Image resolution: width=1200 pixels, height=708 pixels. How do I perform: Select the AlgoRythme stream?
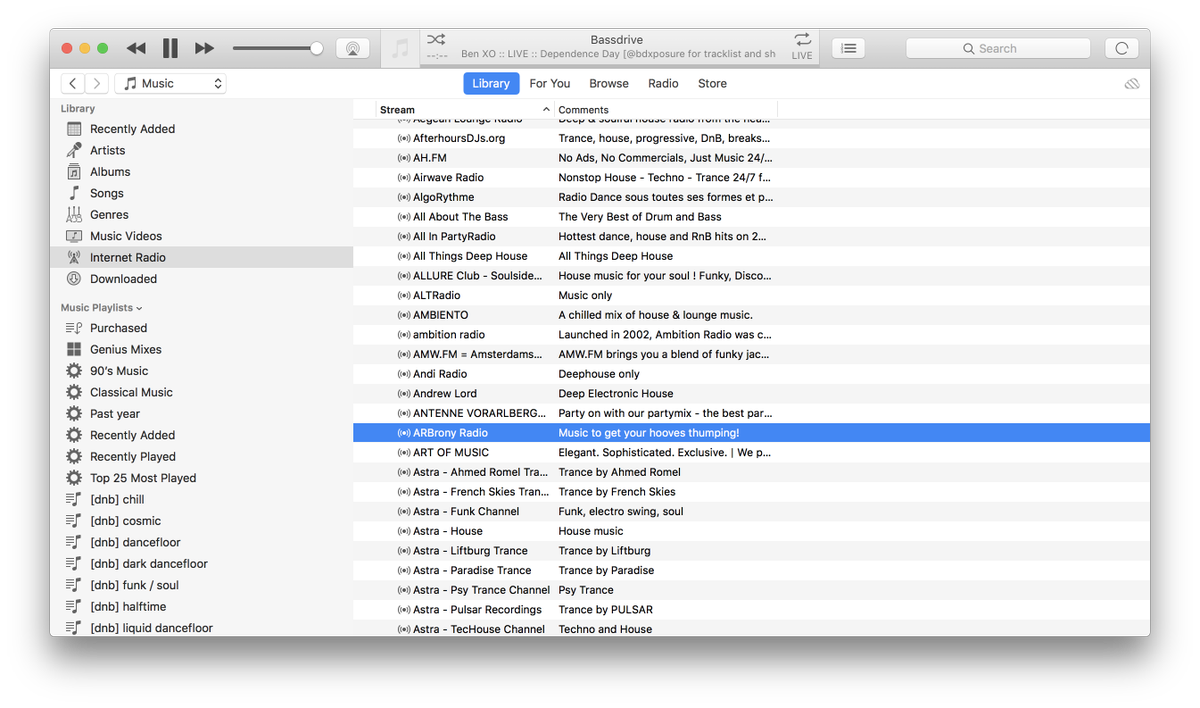751,197
